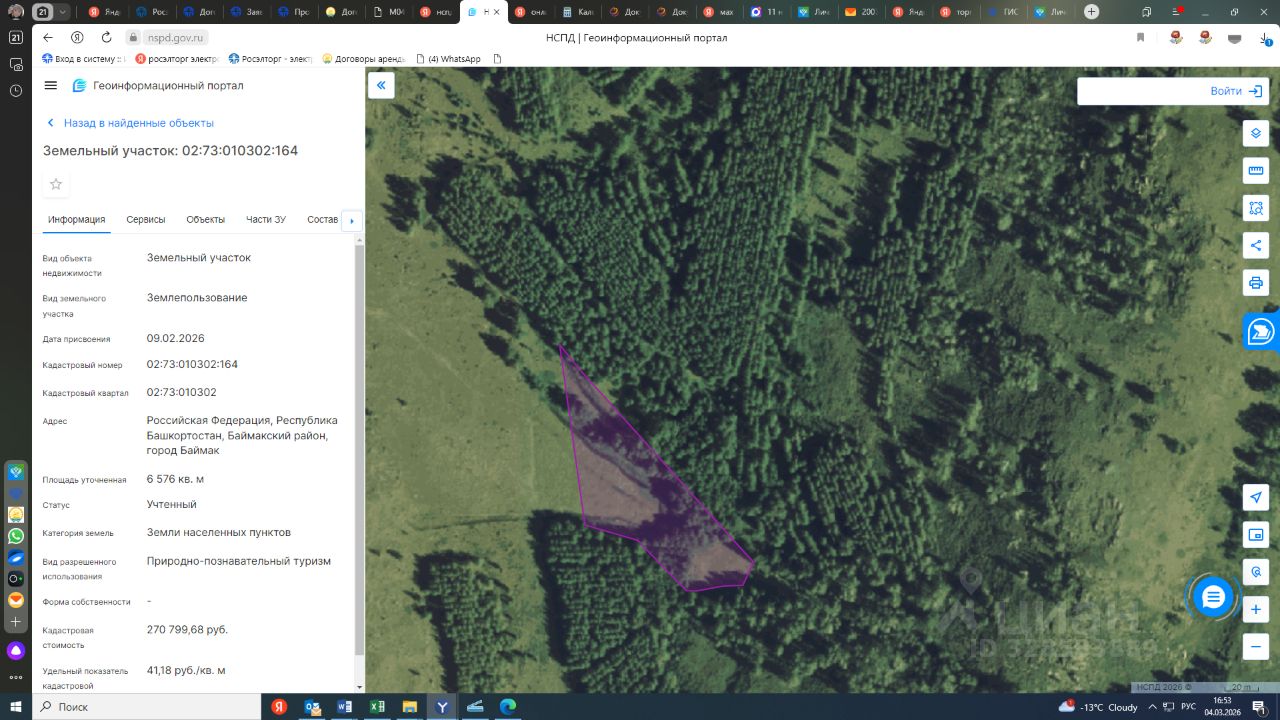Select the Информация tab
Screen dimensions: 1280x720
(77, 220)
